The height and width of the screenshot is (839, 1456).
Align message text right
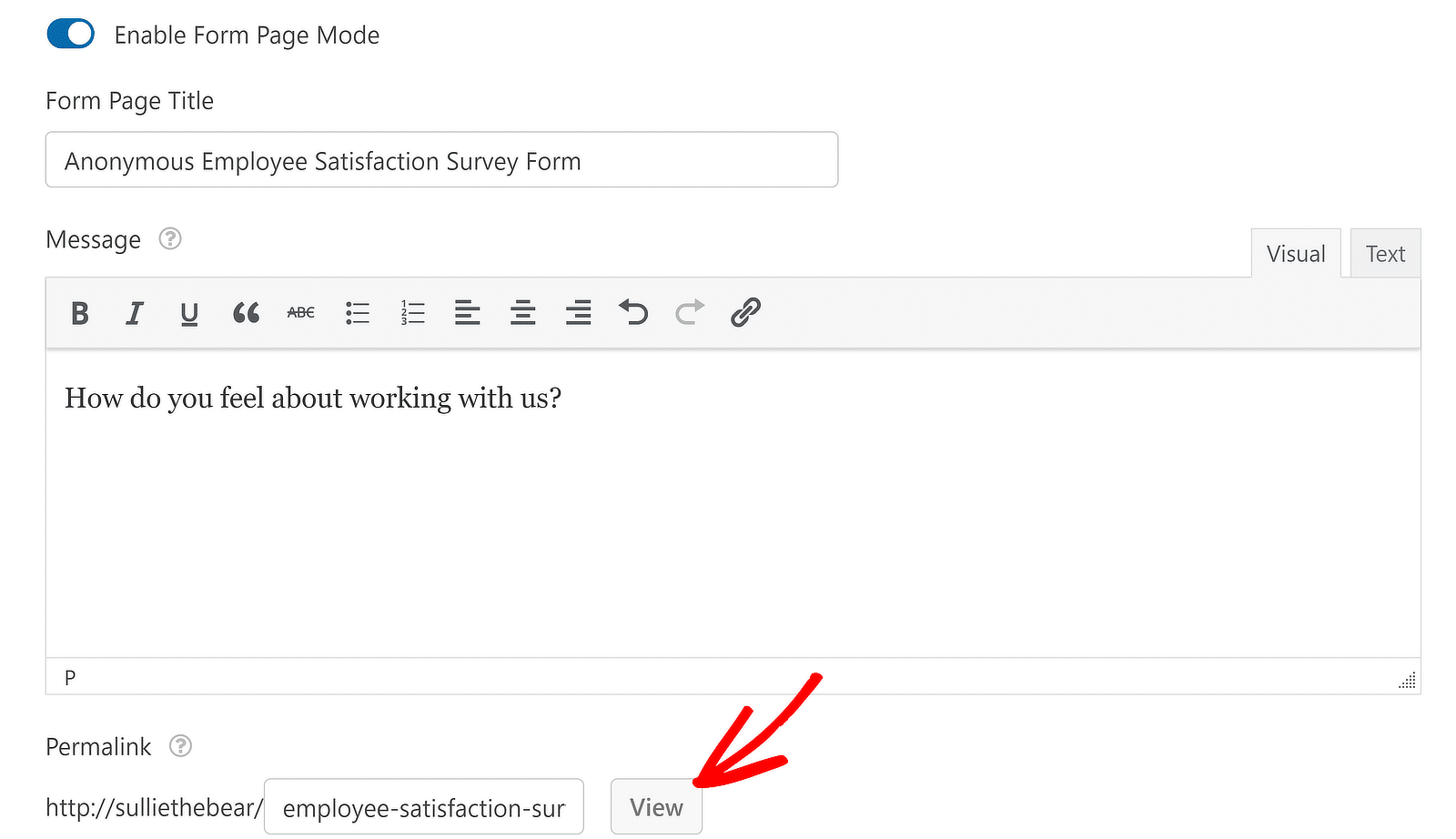(x=579, y=313)
